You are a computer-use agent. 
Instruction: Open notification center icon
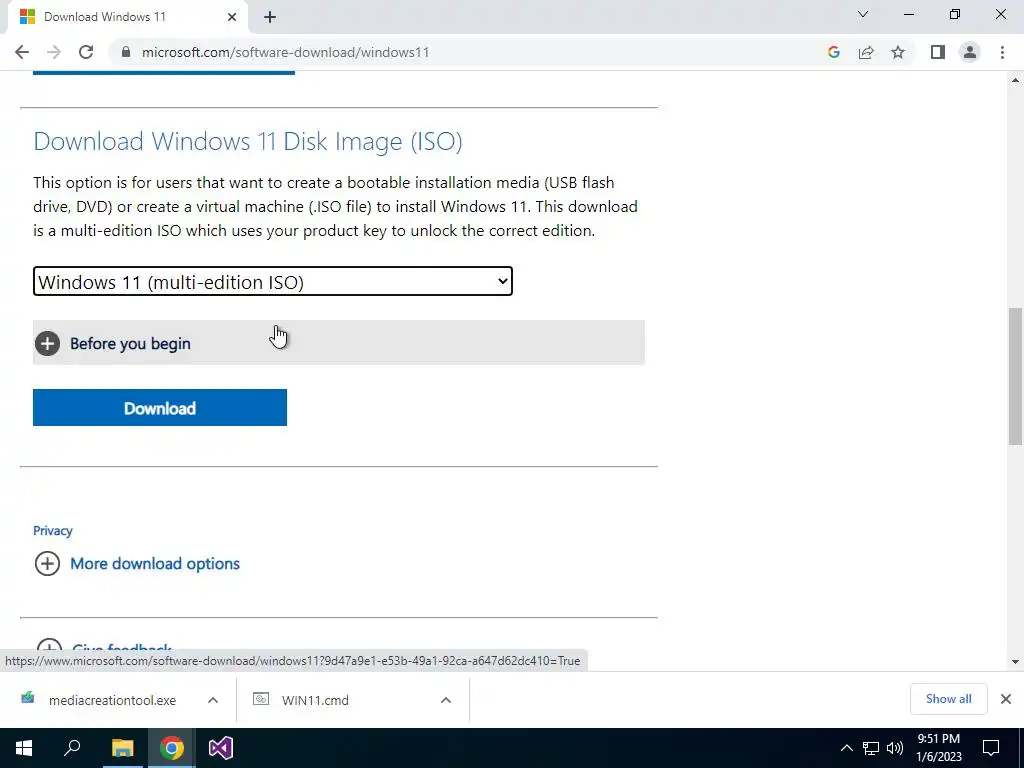click(991, 748)
